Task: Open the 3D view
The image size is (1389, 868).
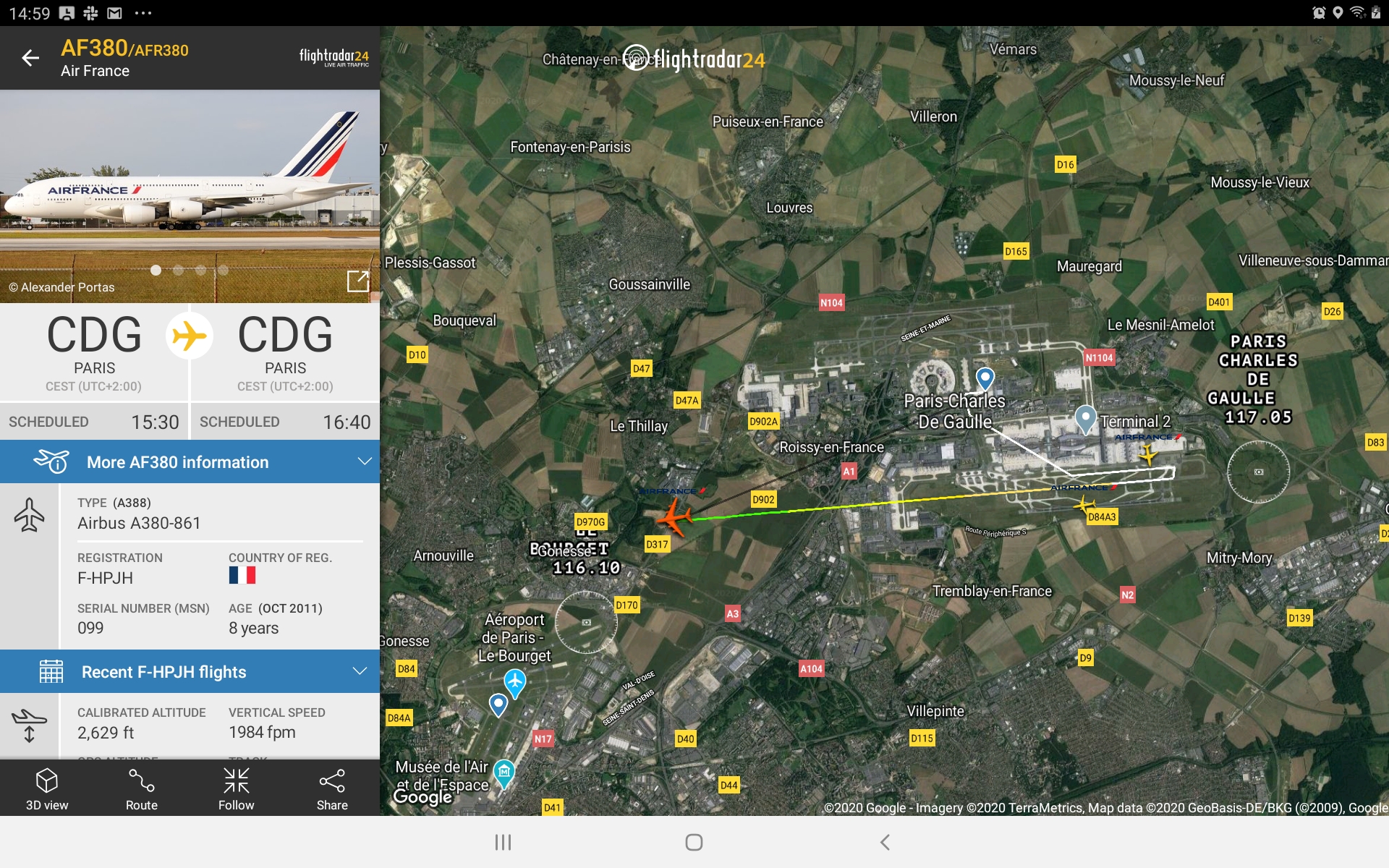Action: tap(47, 789)
